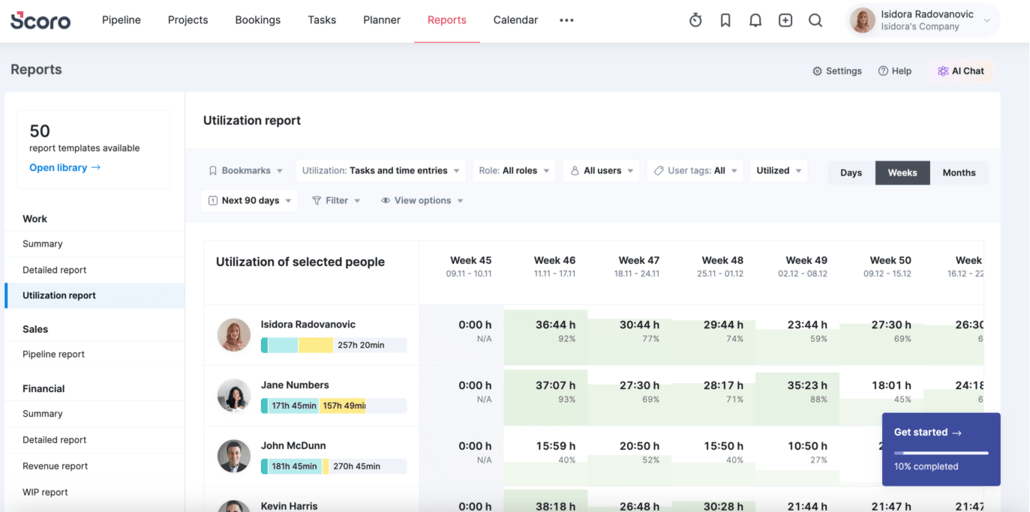Go to Projects tab
Image resolution: width=1030 pixels, height=512 pixels.
point(188,20)
